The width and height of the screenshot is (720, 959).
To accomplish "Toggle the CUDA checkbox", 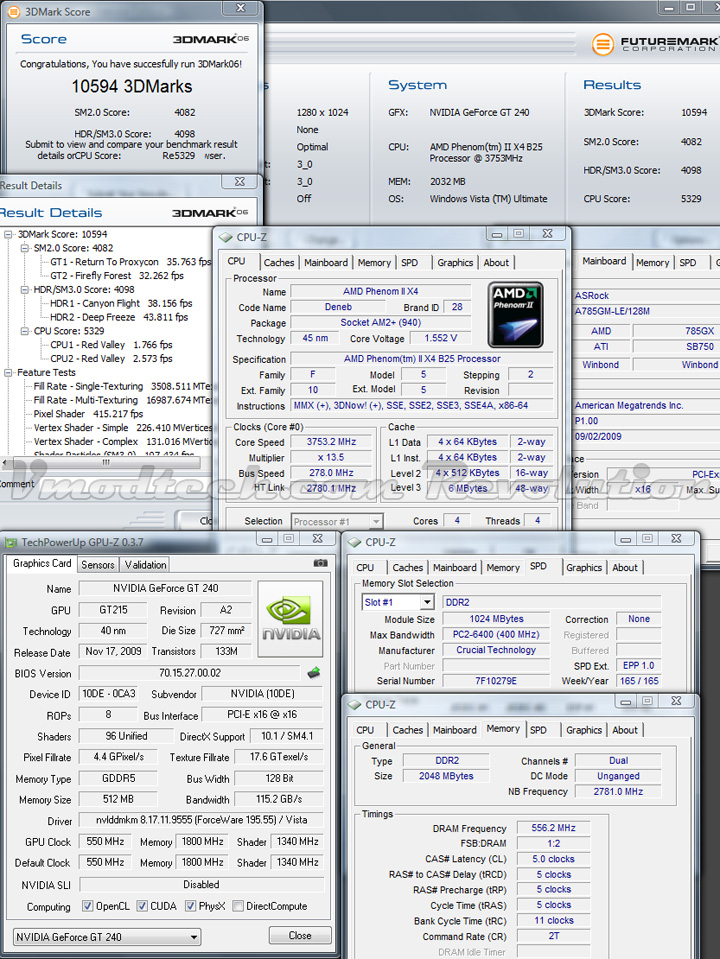I will (x=142, y=907).
